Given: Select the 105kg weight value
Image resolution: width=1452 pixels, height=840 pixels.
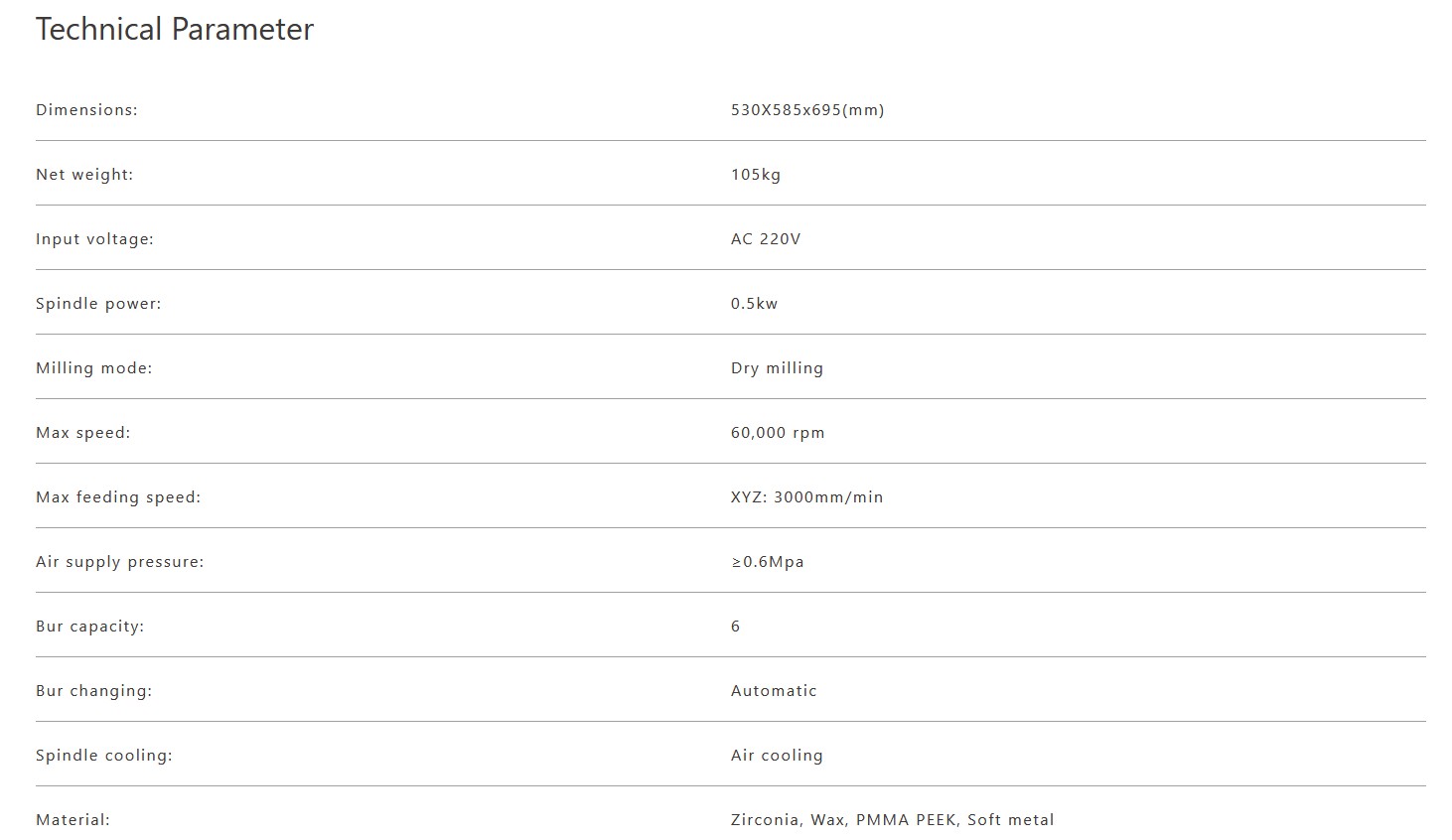Looking at the screenshot, I should click(756, 175).
